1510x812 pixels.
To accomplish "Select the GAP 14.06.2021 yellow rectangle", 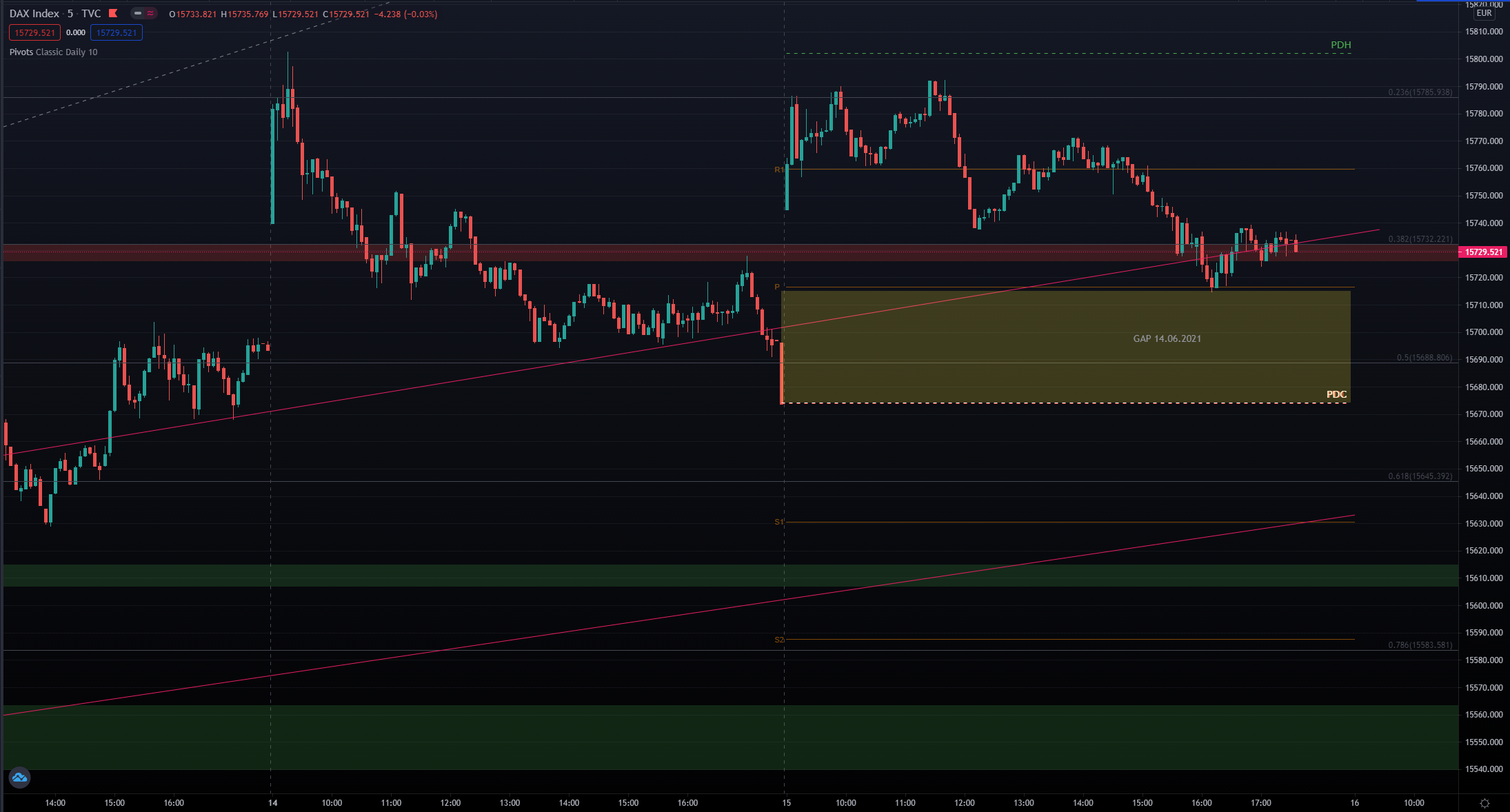I will [x=1167, y=338].
